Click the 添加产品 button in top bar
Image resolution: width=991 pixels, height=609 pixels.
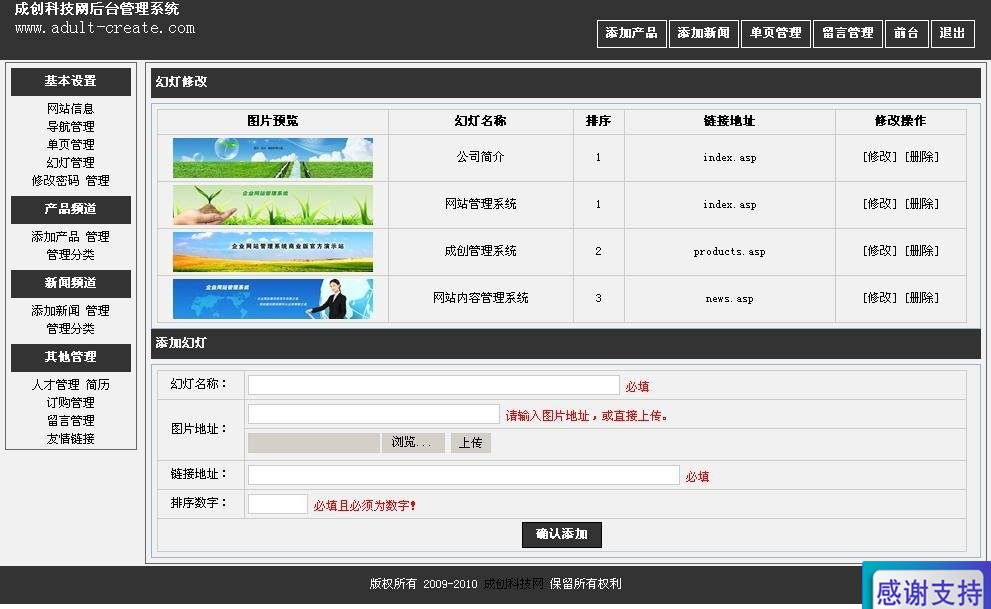(631, 33)
